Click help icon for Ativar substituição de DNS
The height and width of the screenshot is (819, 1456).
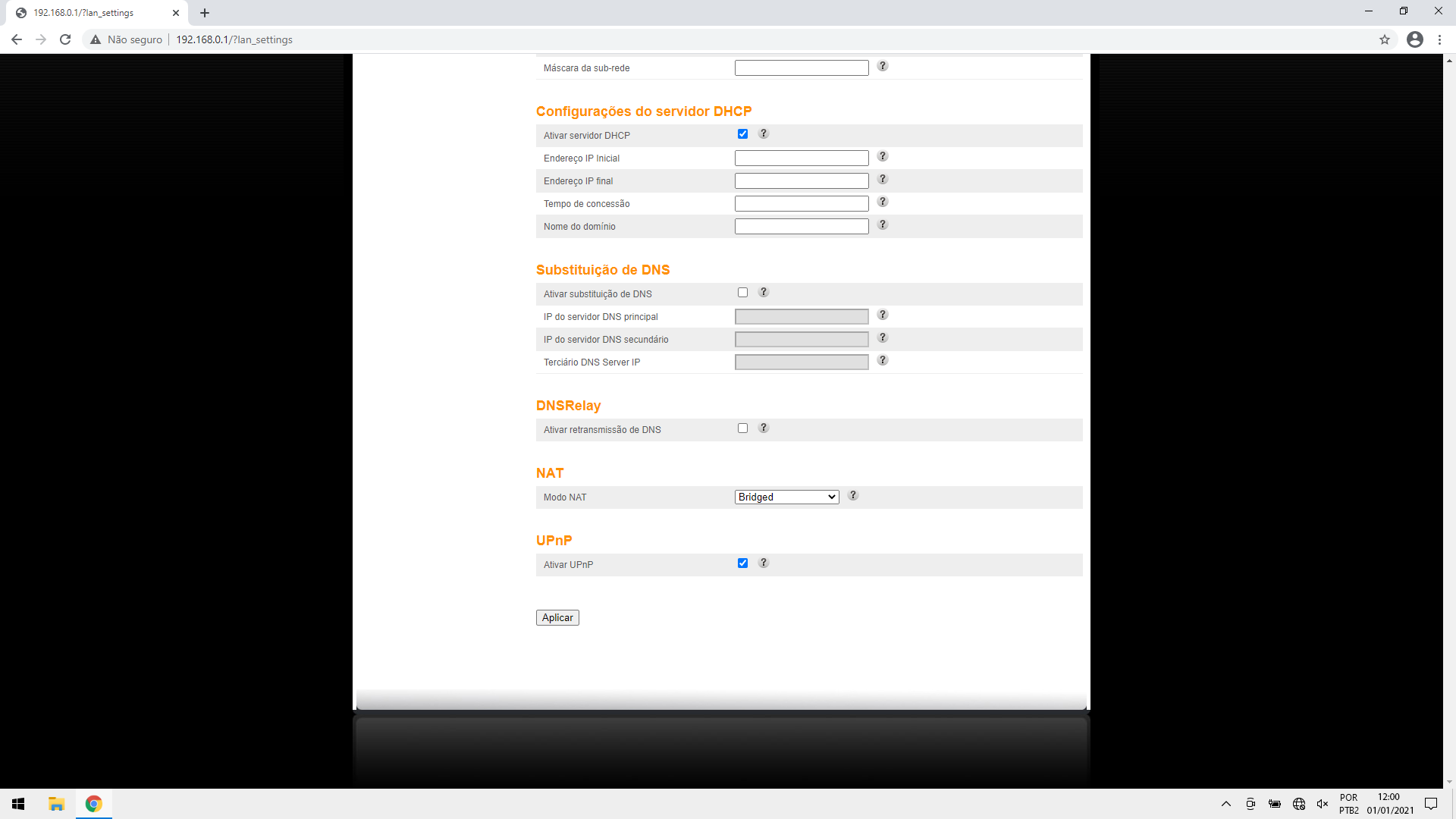coord(764,292)
